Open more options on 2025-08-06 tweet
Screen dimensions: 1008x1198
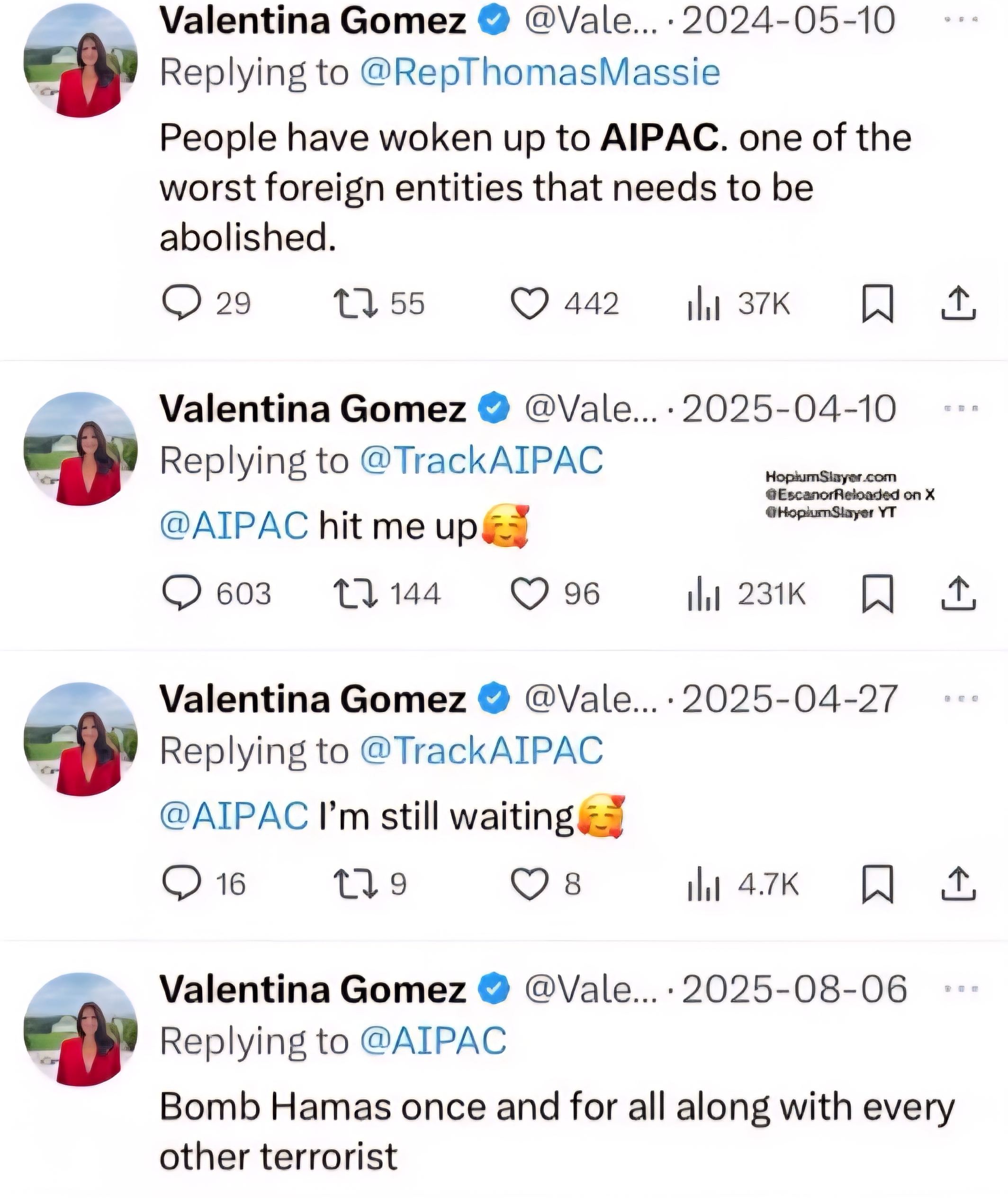961,988
